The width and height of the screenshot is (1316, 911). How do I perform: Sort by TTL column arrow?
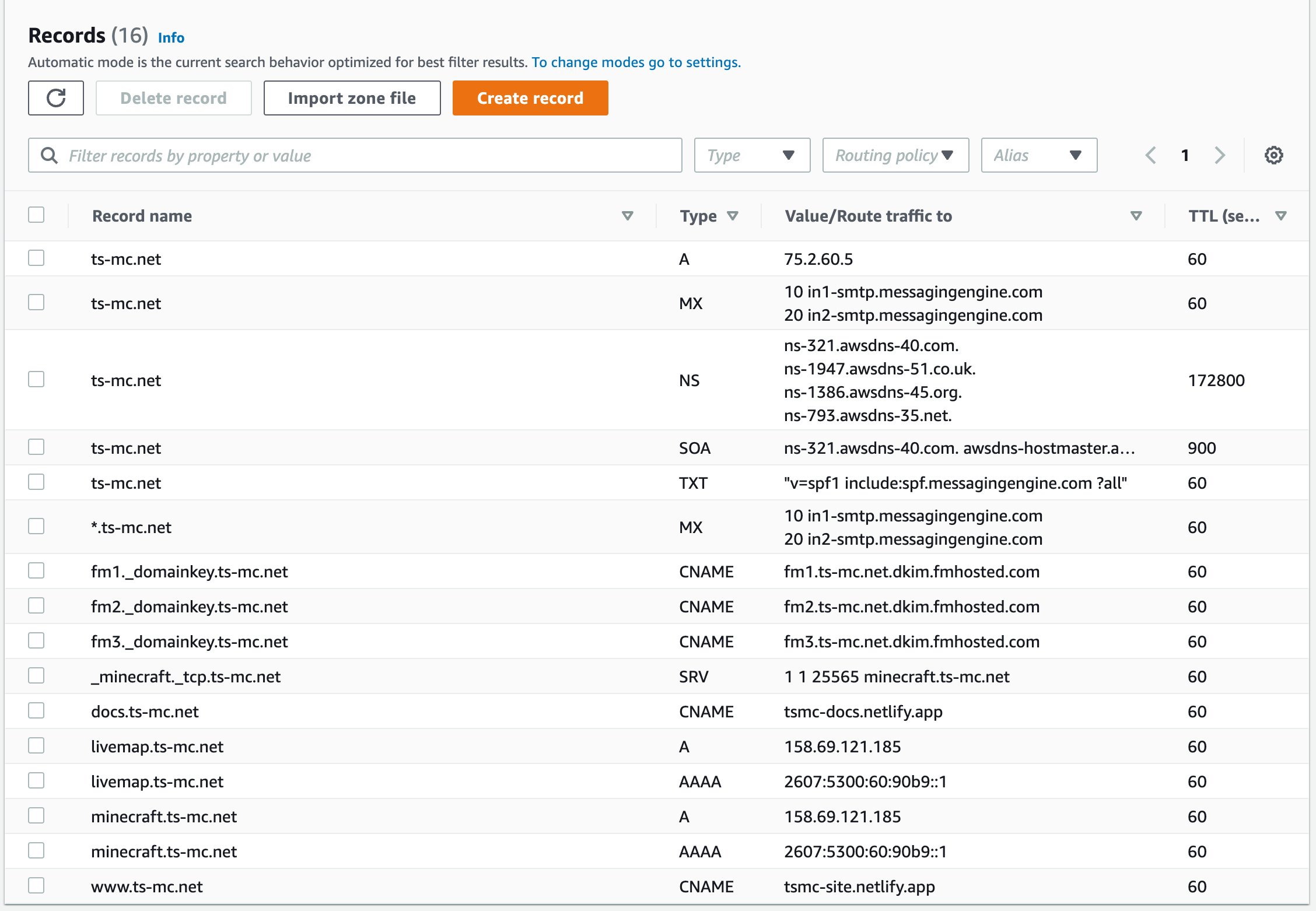click(x=1281, y=216)
